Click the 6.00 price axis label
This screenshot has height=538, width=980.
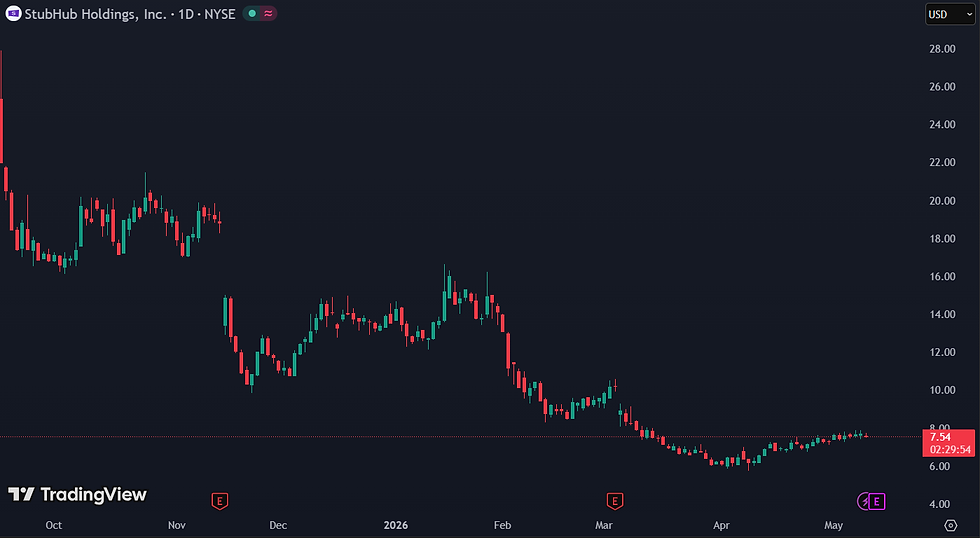pyautogui.click(x=939, y=466)
